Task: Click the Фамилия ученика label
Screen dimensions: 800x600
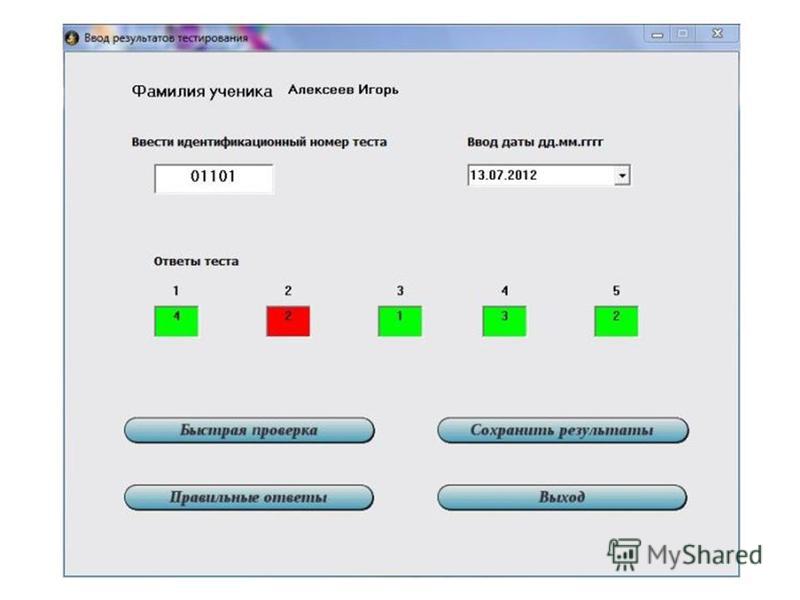Action: tap(202, 91)
